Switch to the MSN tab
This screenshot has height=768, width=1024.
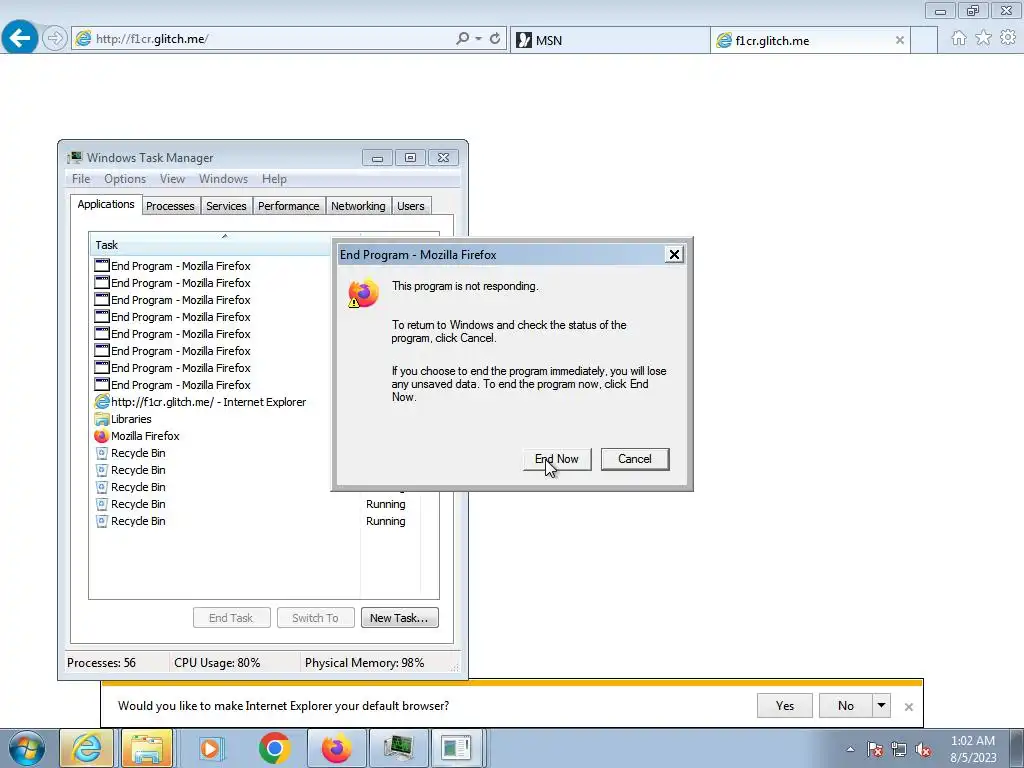(609, 40)
